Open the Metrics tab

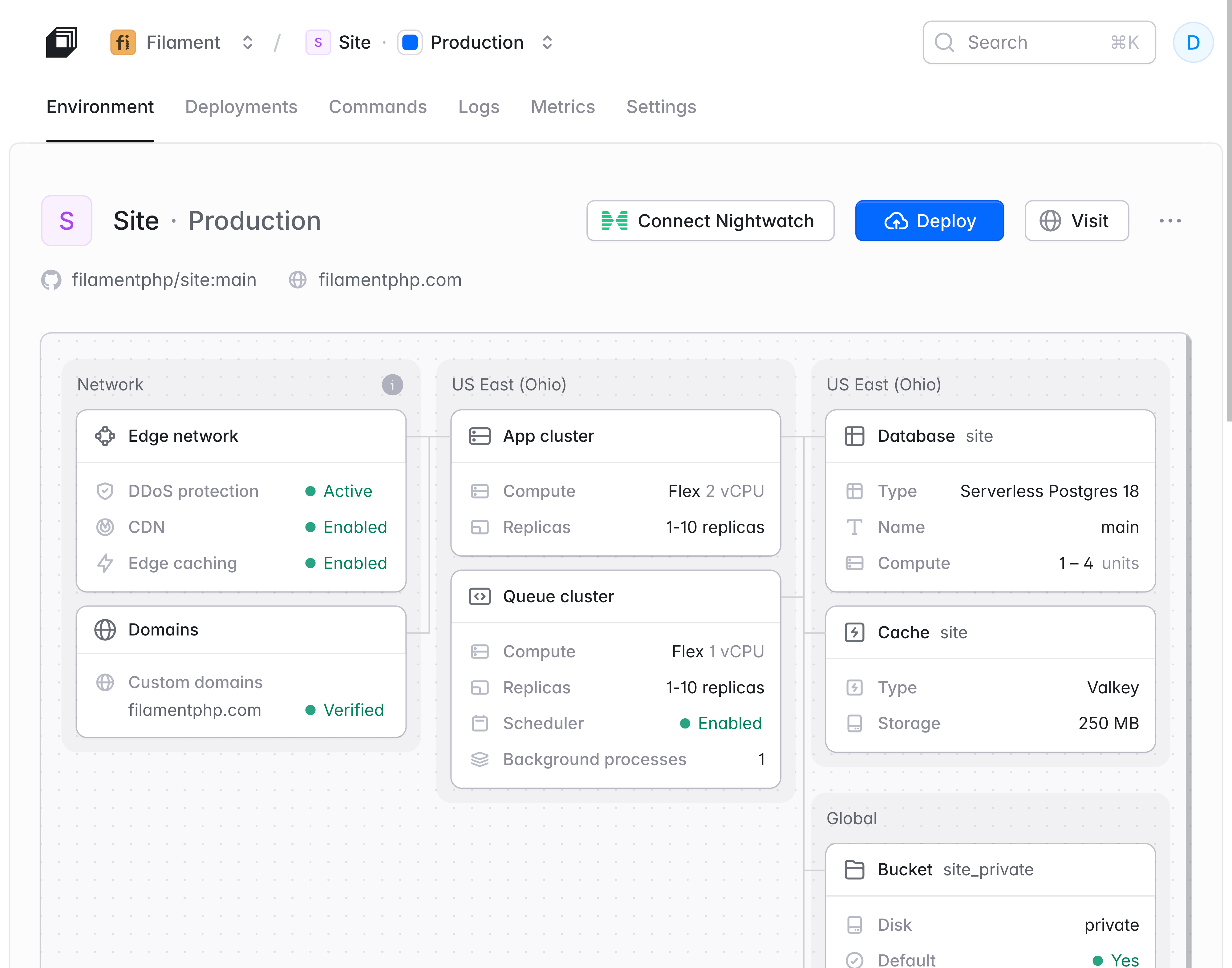(562, 107)
